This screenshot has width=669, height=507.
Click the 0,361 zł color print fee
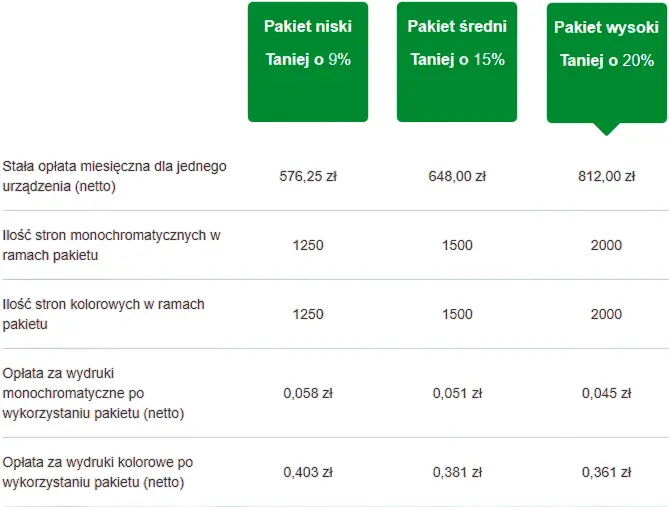pos(606,472)
